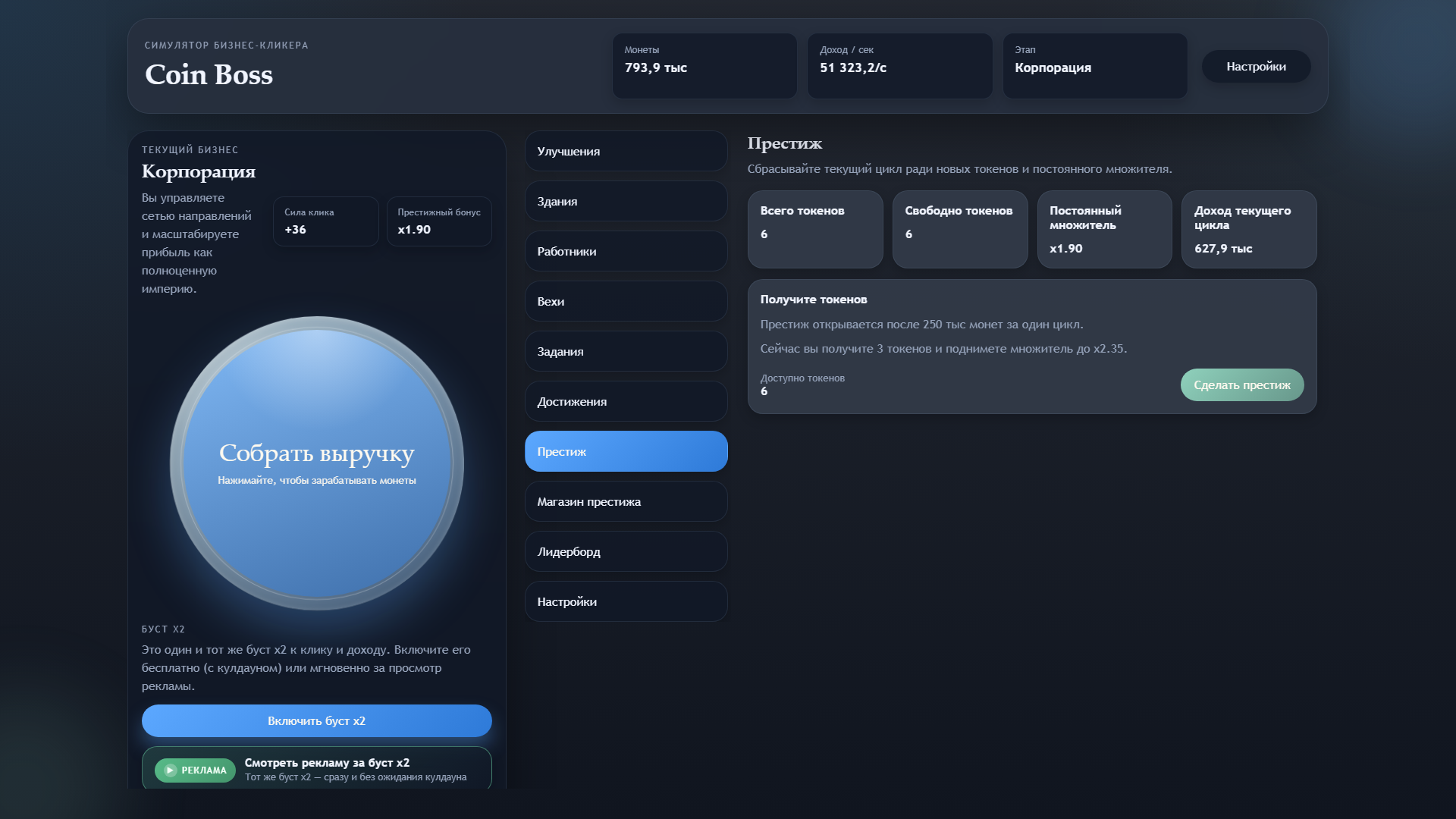The width and height of the screenshot is (1456, 819).
Task: Click the Этап Корпорация card
Action: tap(1094, 65)
